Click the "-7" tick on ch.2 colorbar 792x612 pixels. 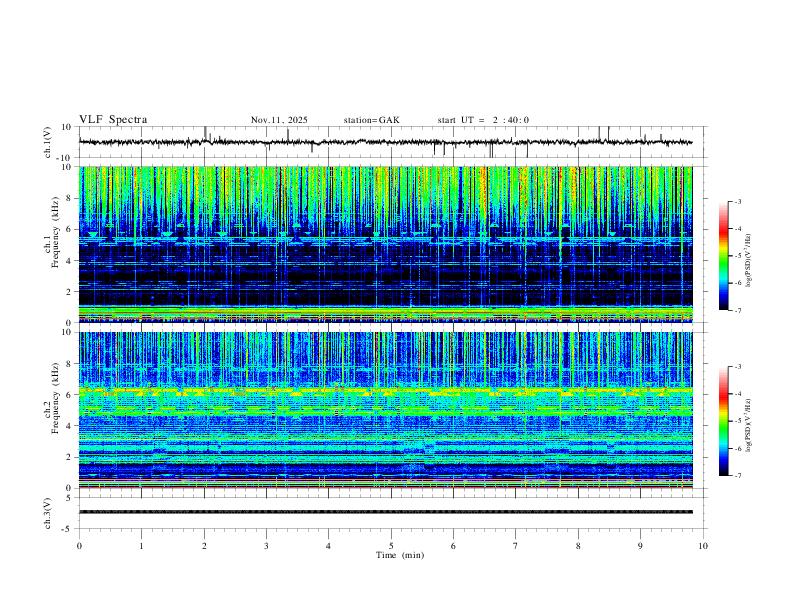pyautogui.click(x=737, y=476)
